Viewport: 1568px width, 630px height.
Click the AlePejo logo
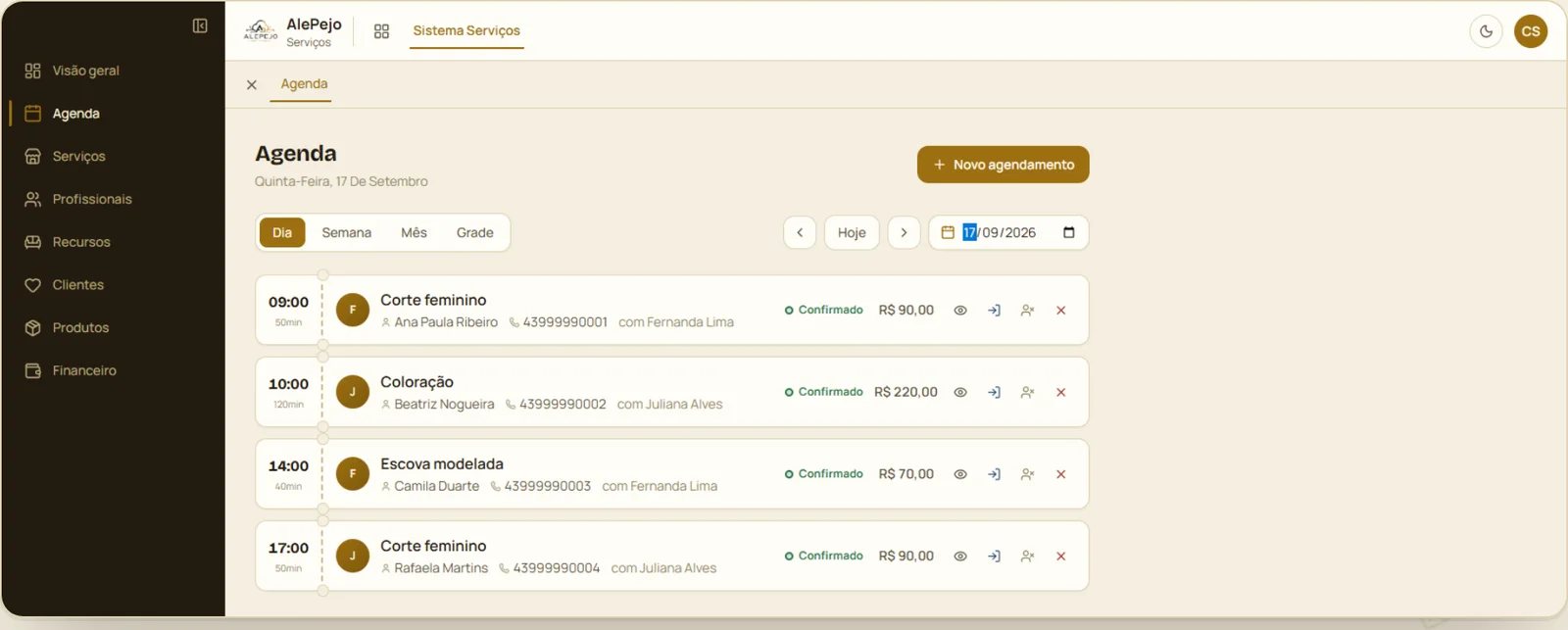point(260,31)
